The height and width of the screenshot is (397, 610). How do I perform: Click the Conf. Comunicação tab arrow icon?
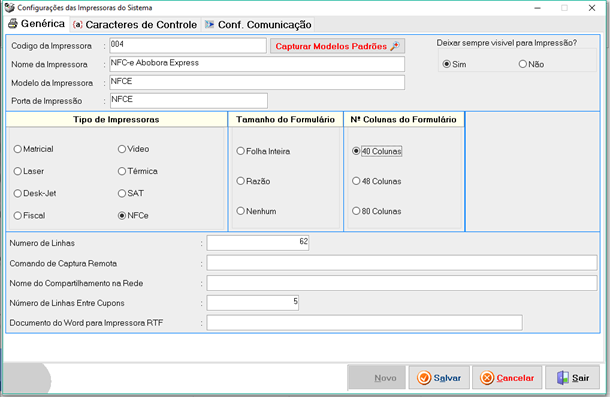point(209,25)
